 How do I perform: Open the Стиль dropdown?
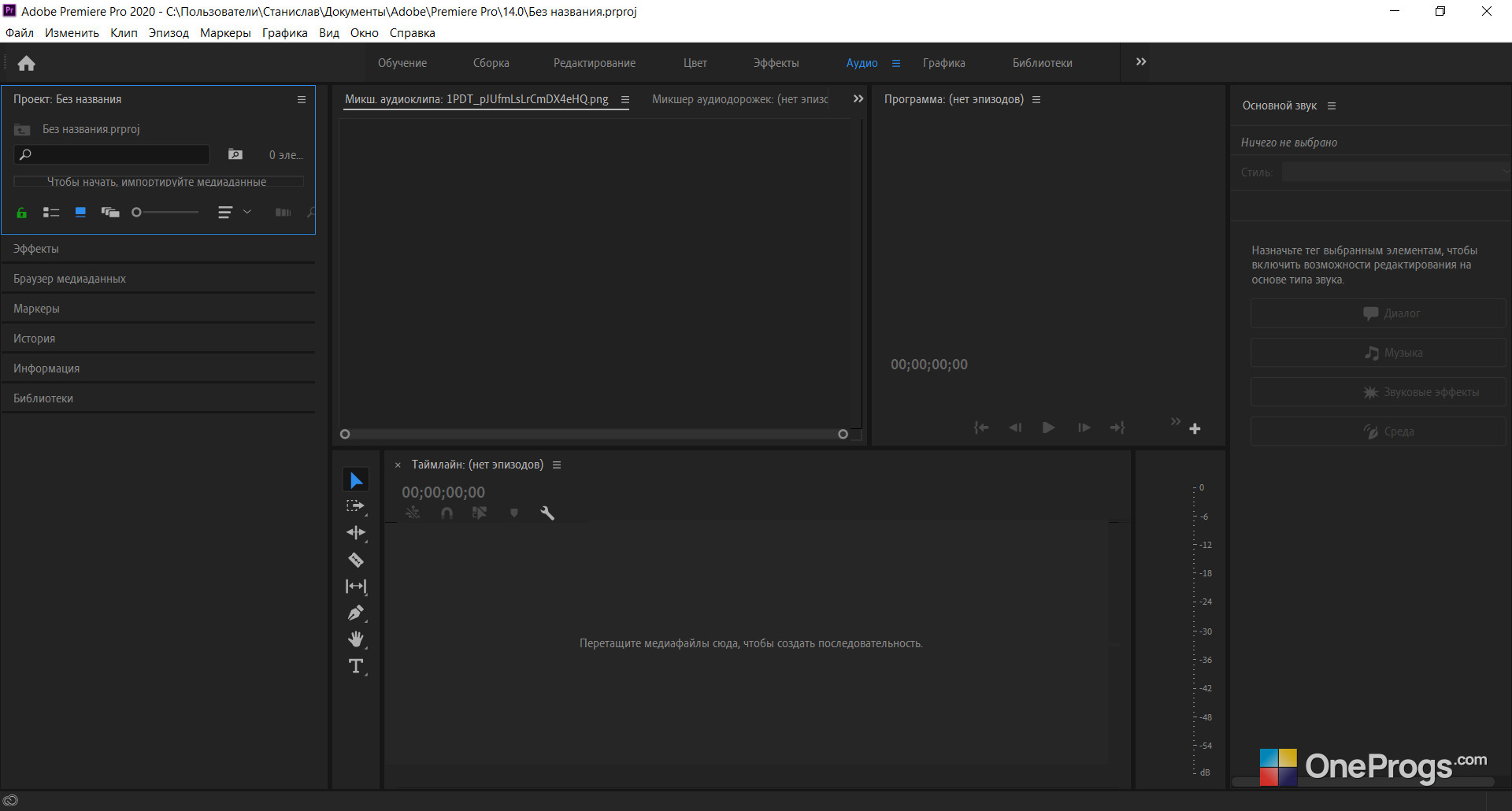pos(1395,172)
